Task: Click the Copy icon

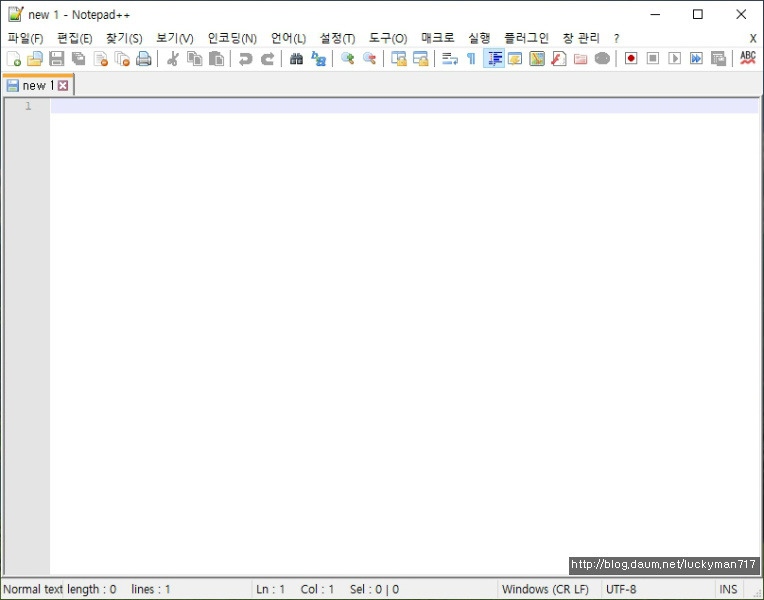Action: click(x=194, y=58)
